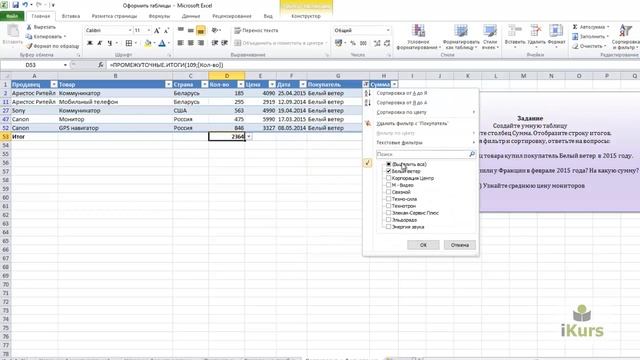Click the search field in filter popup

[x=426, y=154]
